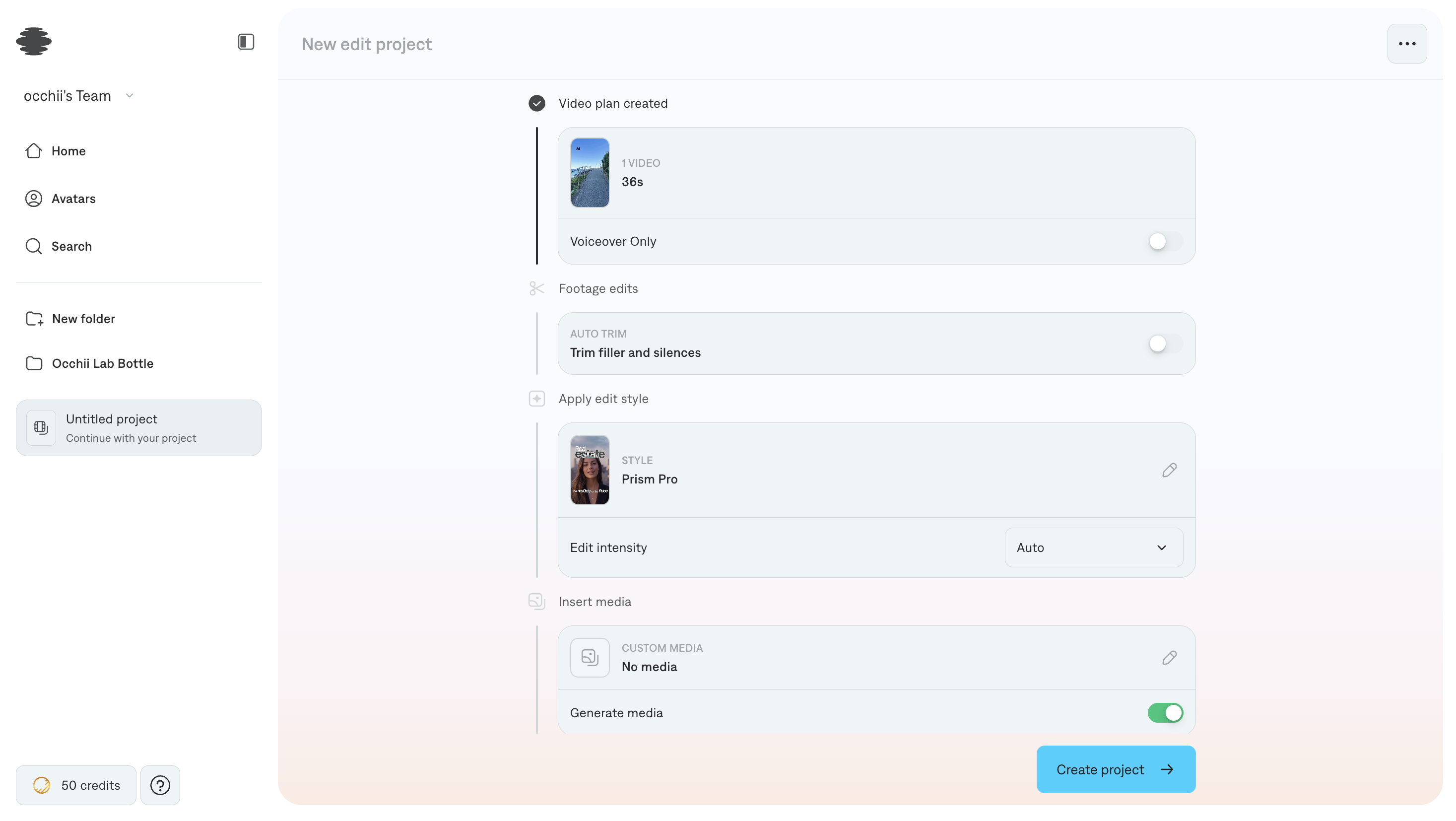
Task: Click the custom media placeholder icon
Action: (590, 658)
